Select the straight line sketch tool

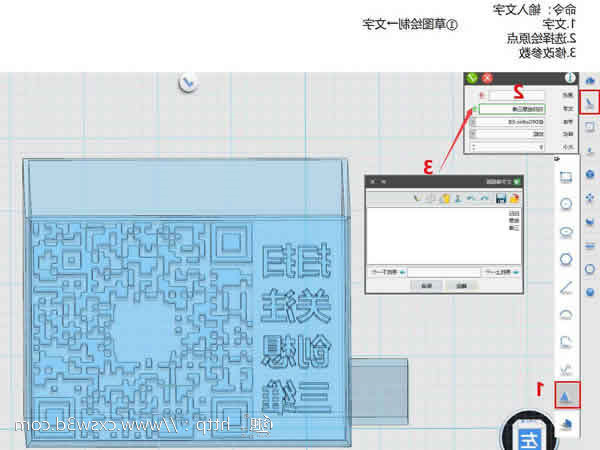tap(566, 288)
